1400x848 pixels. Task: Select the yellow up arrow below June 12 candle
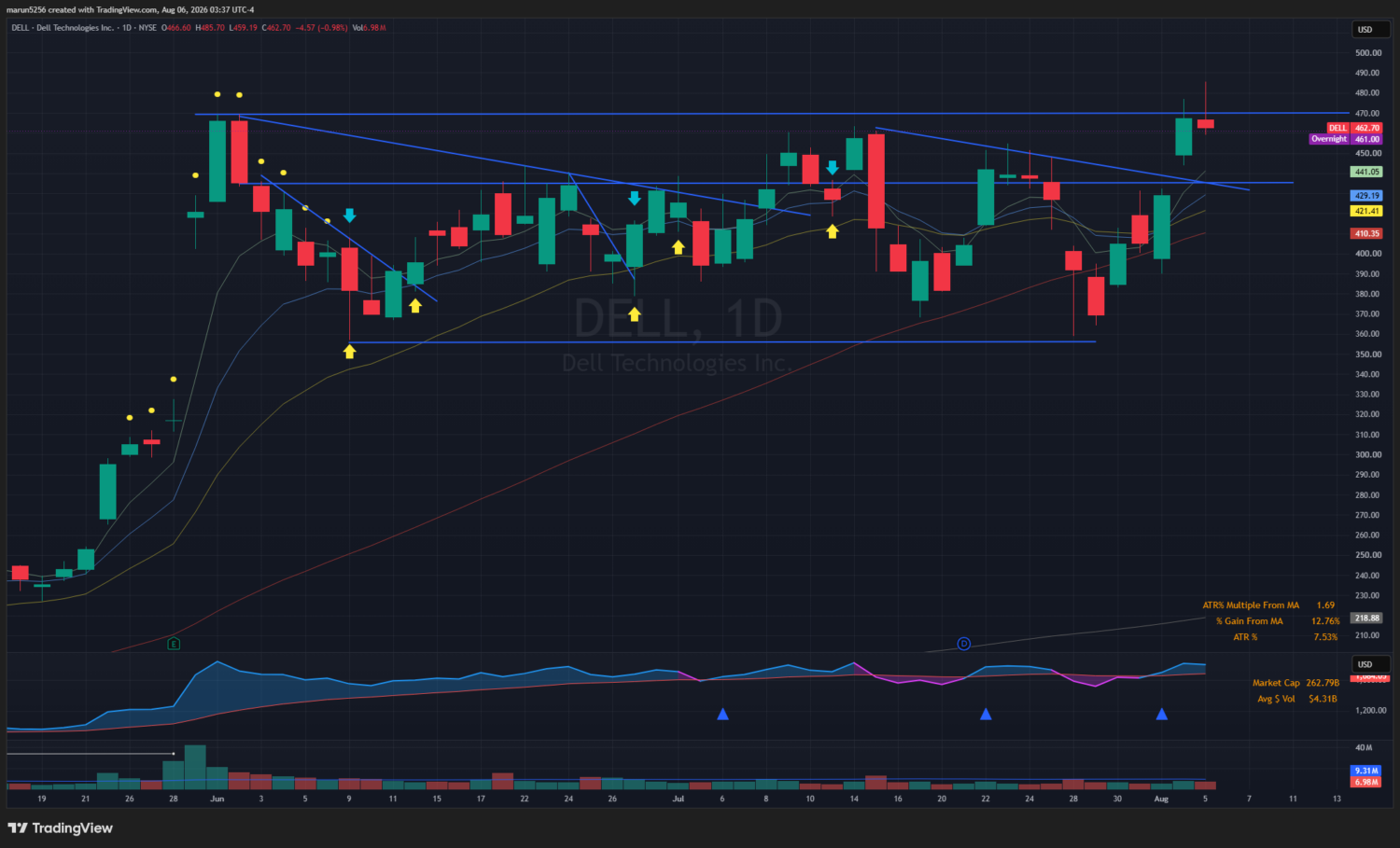click(x=415, y=305)
